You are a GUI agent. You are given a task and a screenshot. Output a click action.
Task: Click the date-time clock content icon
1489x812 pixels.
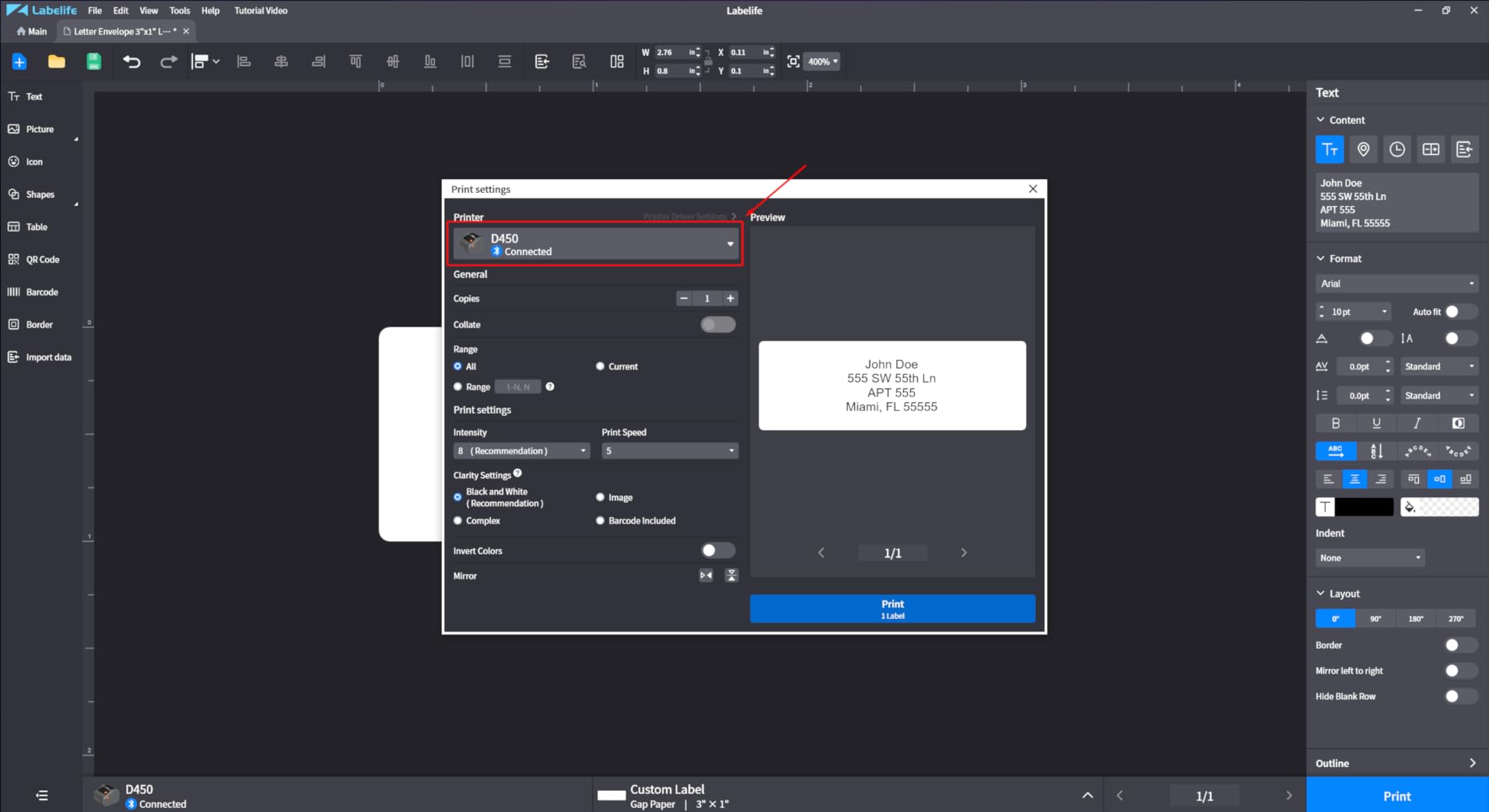(x=1396, y=149)
